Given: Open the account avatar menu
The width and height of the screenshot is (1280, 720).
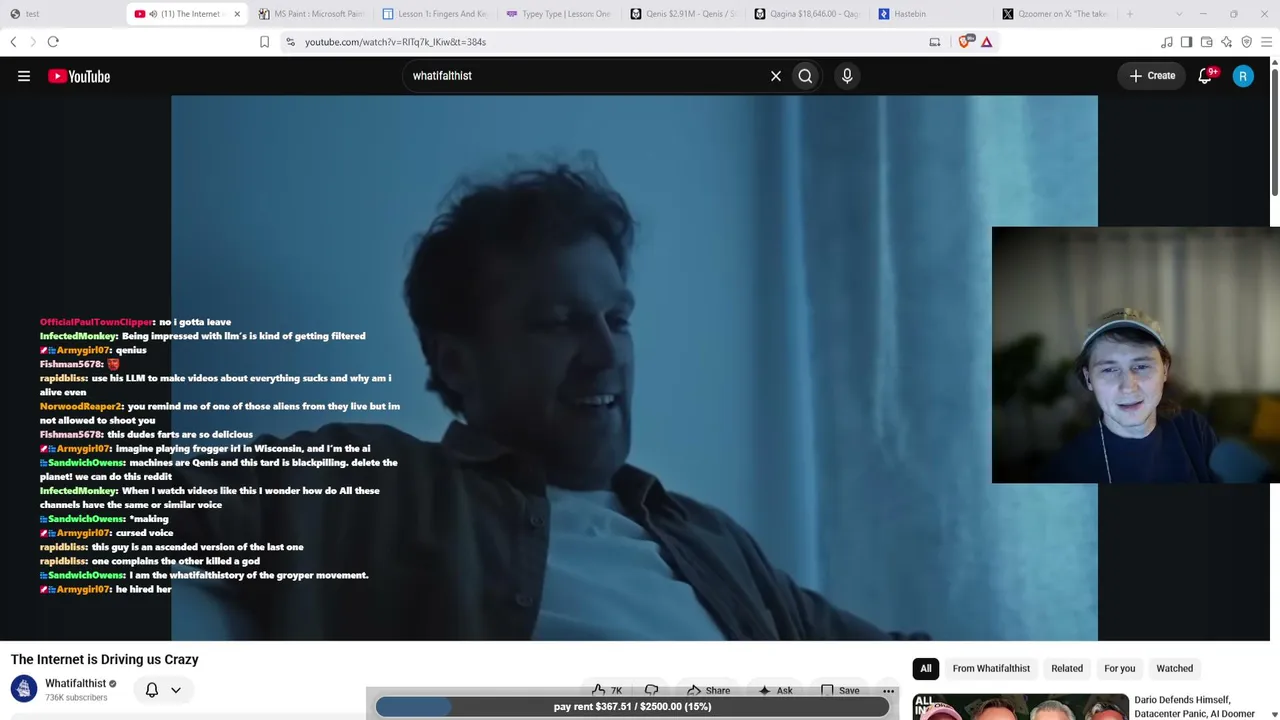Looking at the screenshot, I should [x=1243, y=76].
